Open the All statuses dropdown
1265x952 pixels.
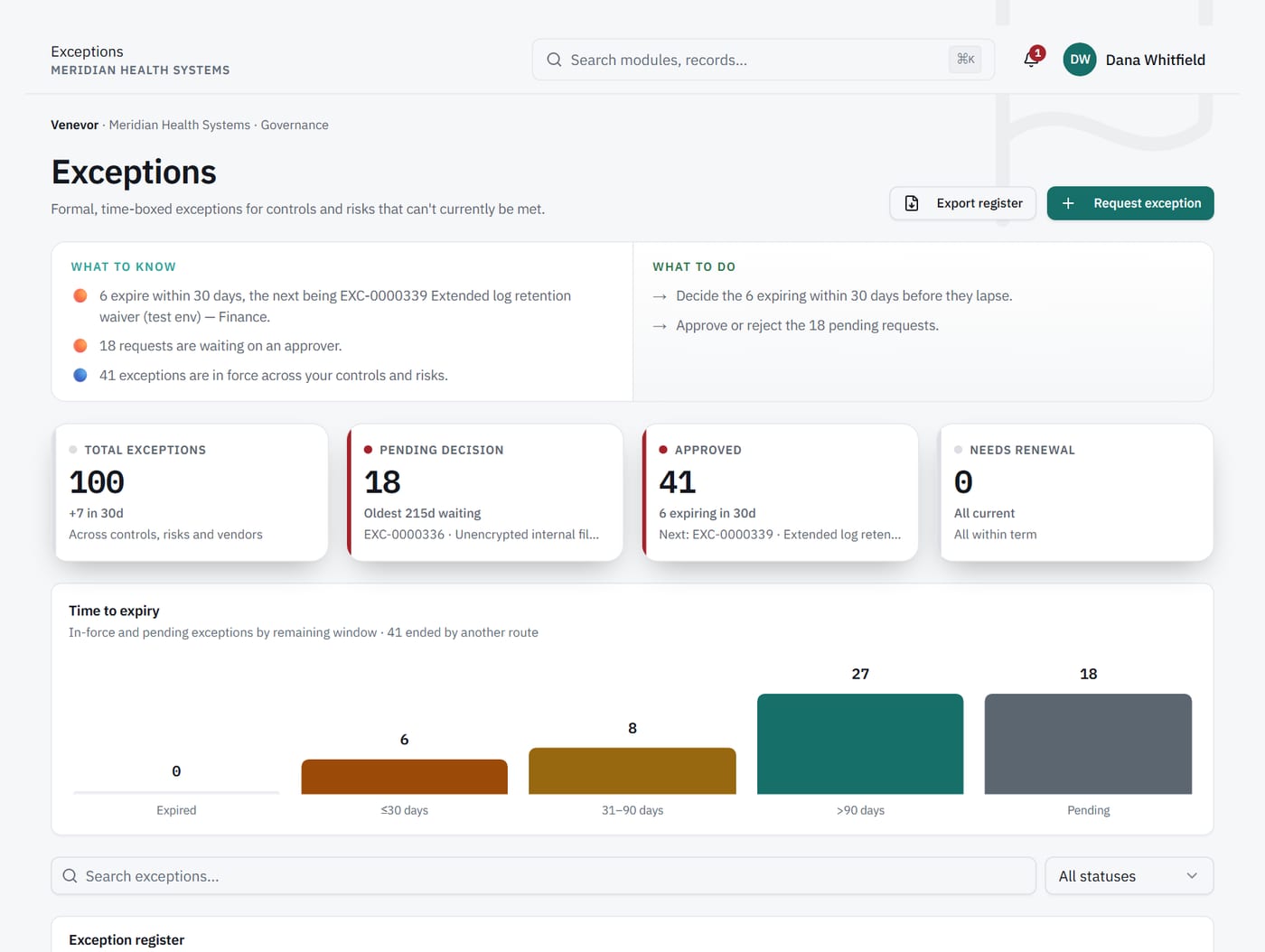[1129, 876]
